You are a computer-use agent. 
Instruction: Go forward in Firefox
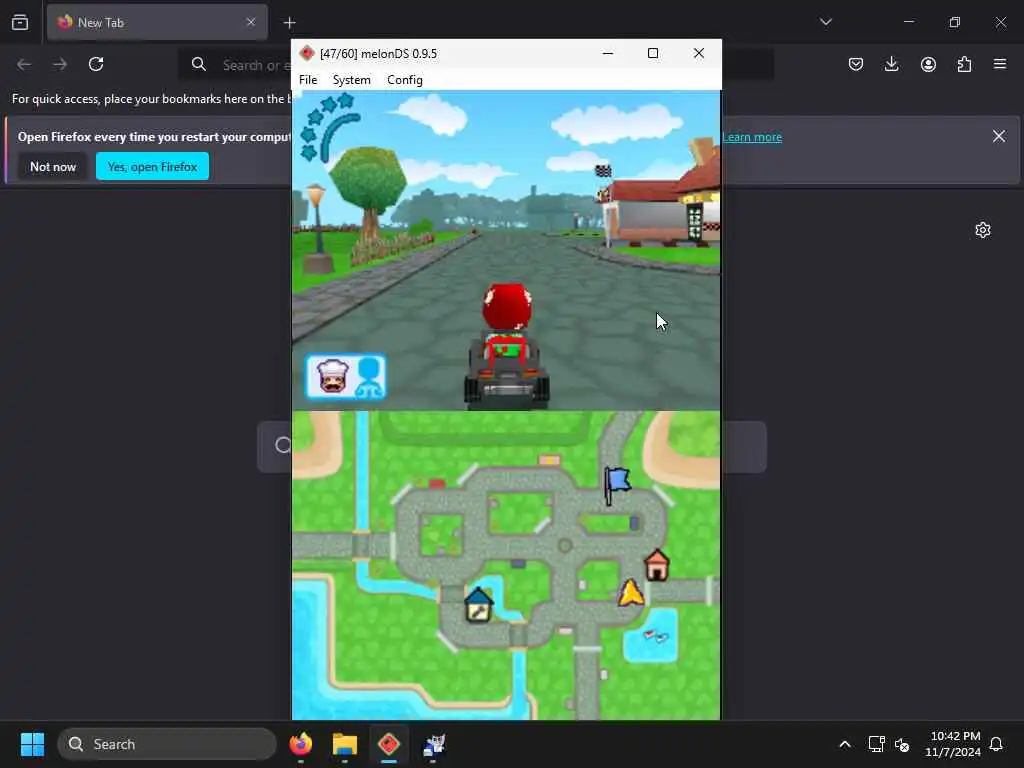60,64
